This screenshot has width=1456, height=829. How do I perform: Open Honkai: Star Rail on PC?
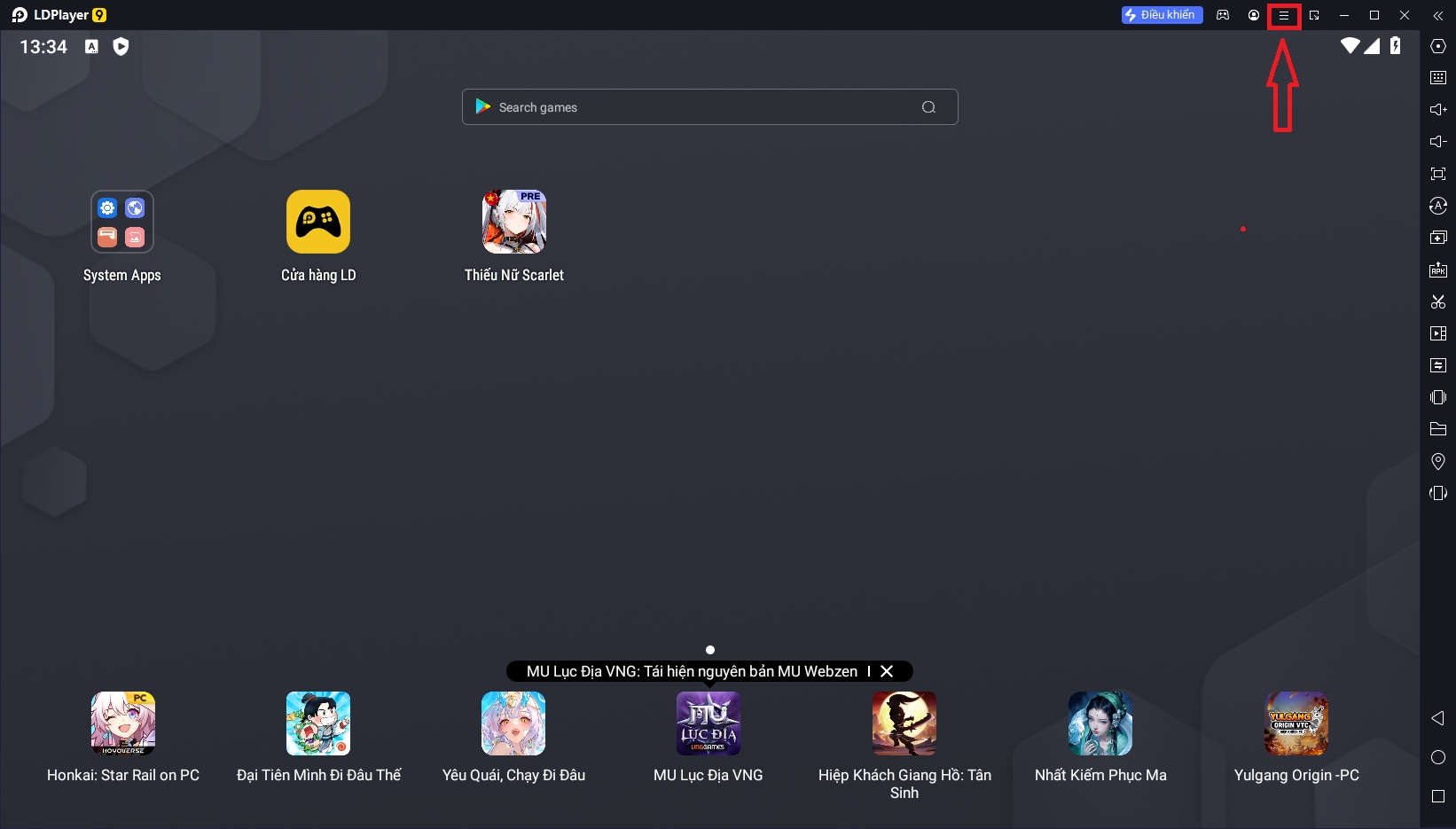pyautogui.click(x=123, y=724)
